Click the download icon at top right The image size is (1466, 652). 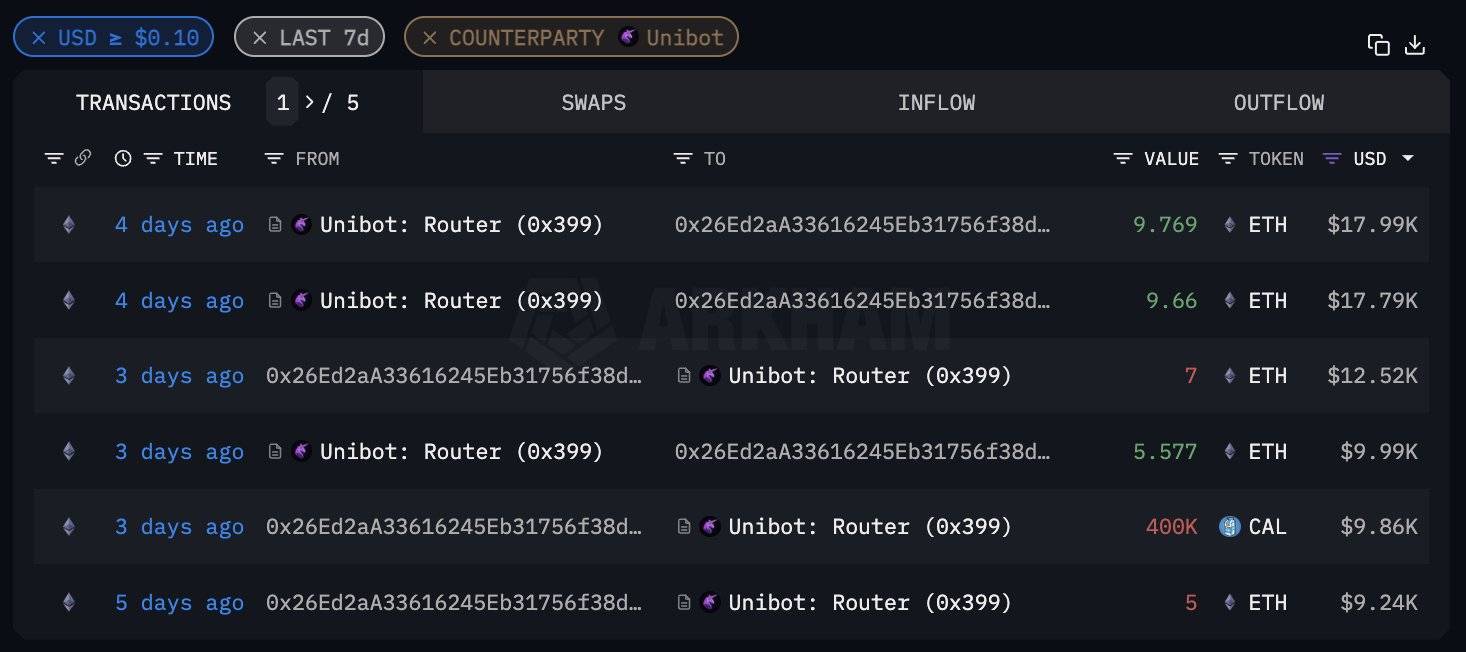1415,45
